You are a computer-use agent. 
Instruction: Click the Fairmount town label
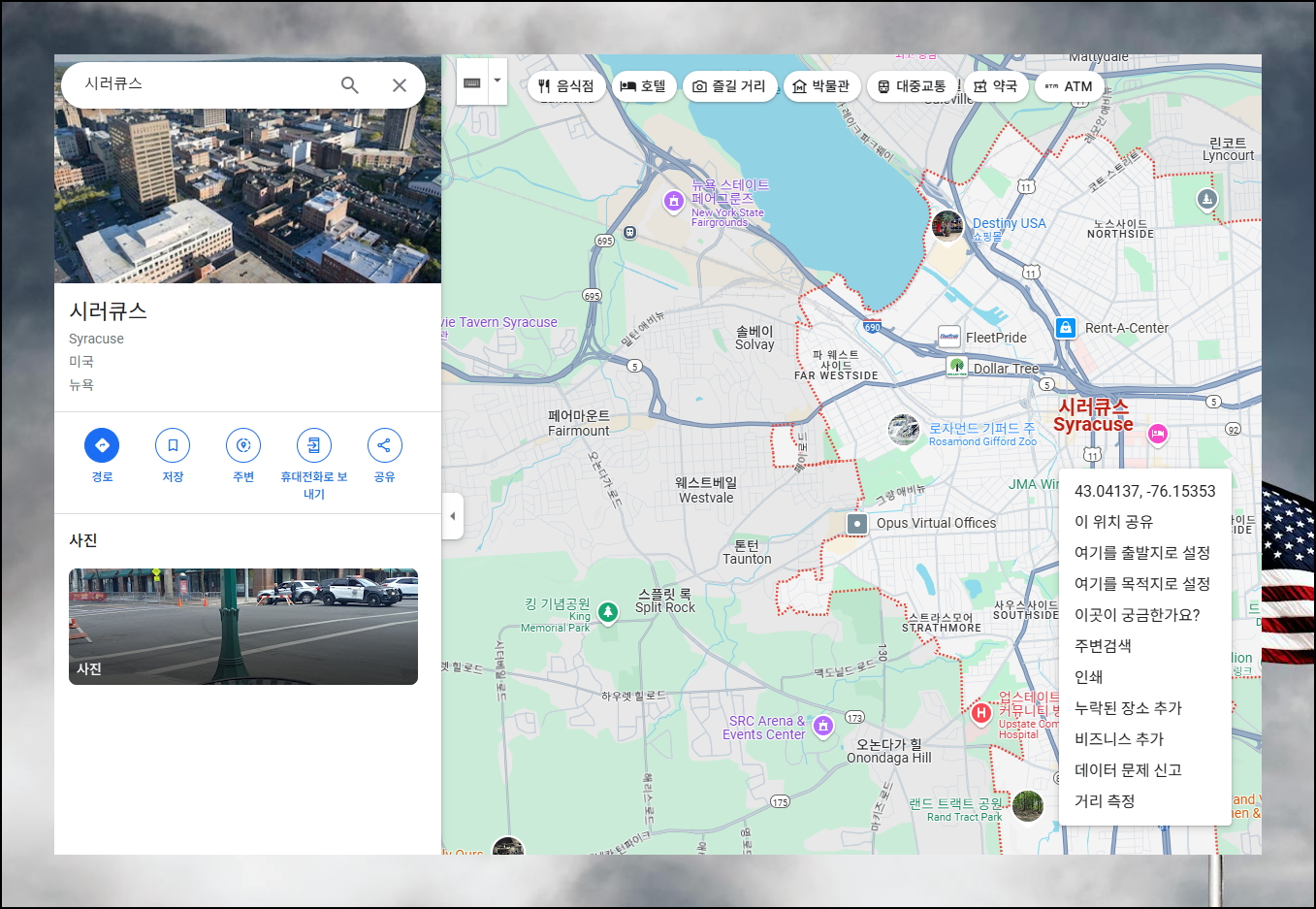(x=579, y=423)
